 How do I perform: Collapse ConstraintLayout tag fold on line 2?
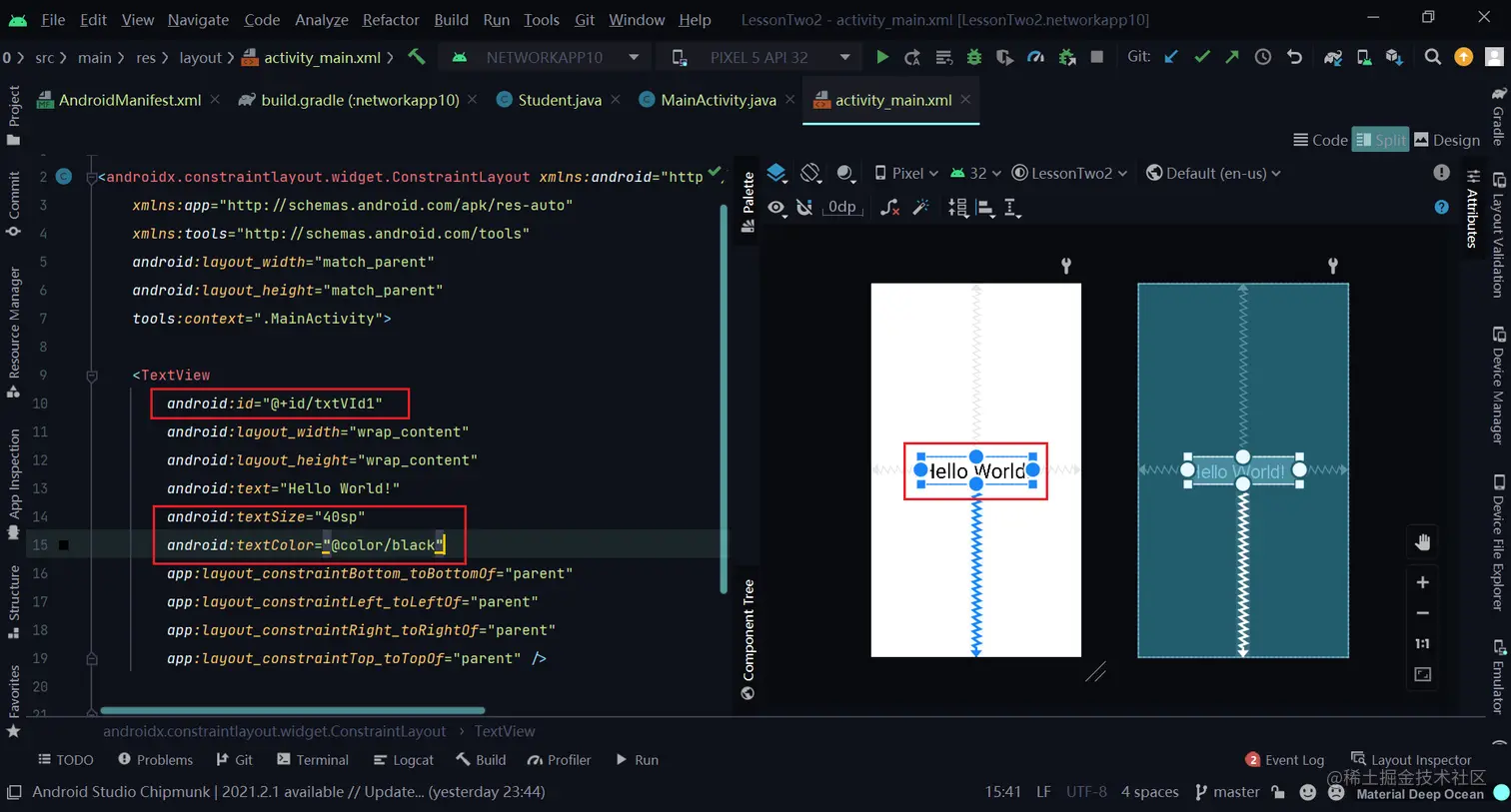point(91,178)
